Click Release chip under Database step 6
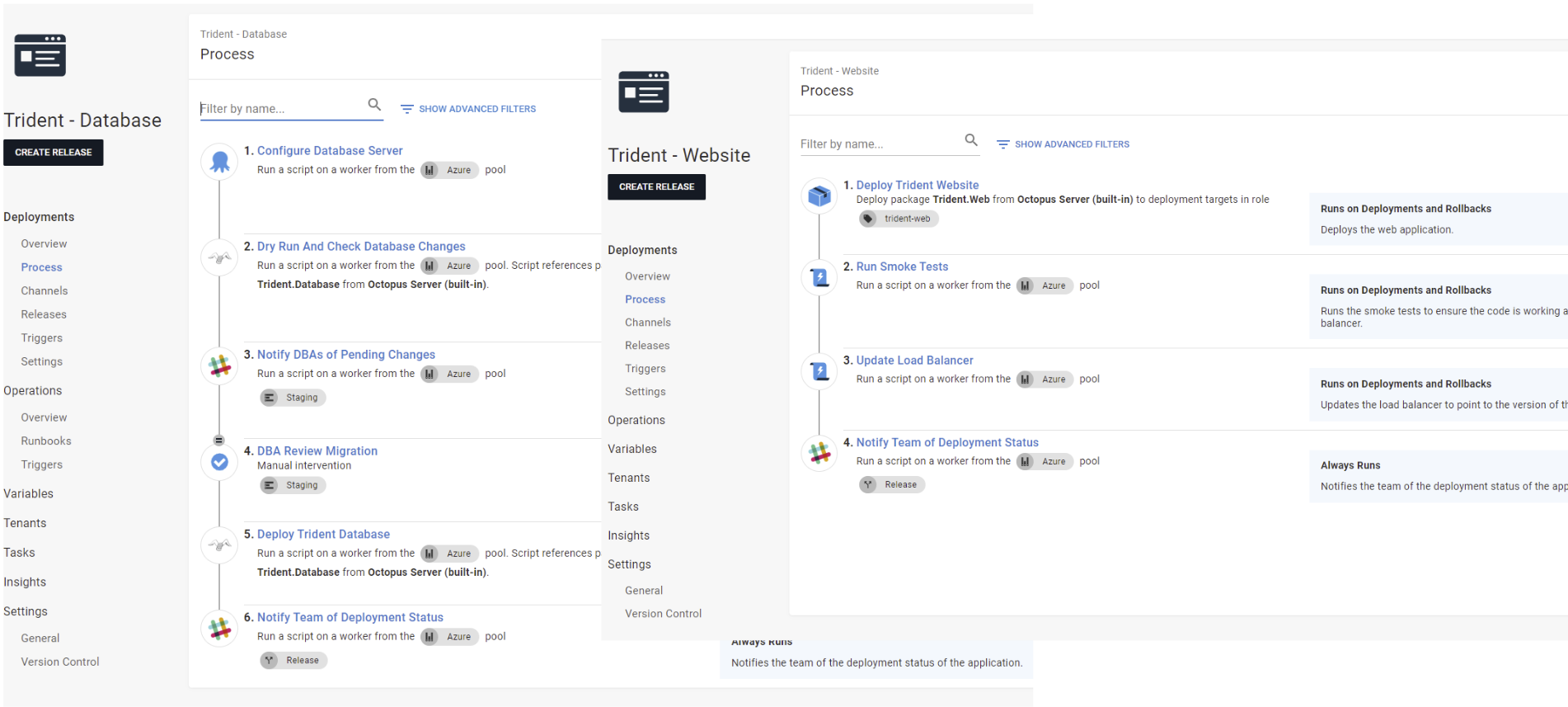 [x=293, y=660]
